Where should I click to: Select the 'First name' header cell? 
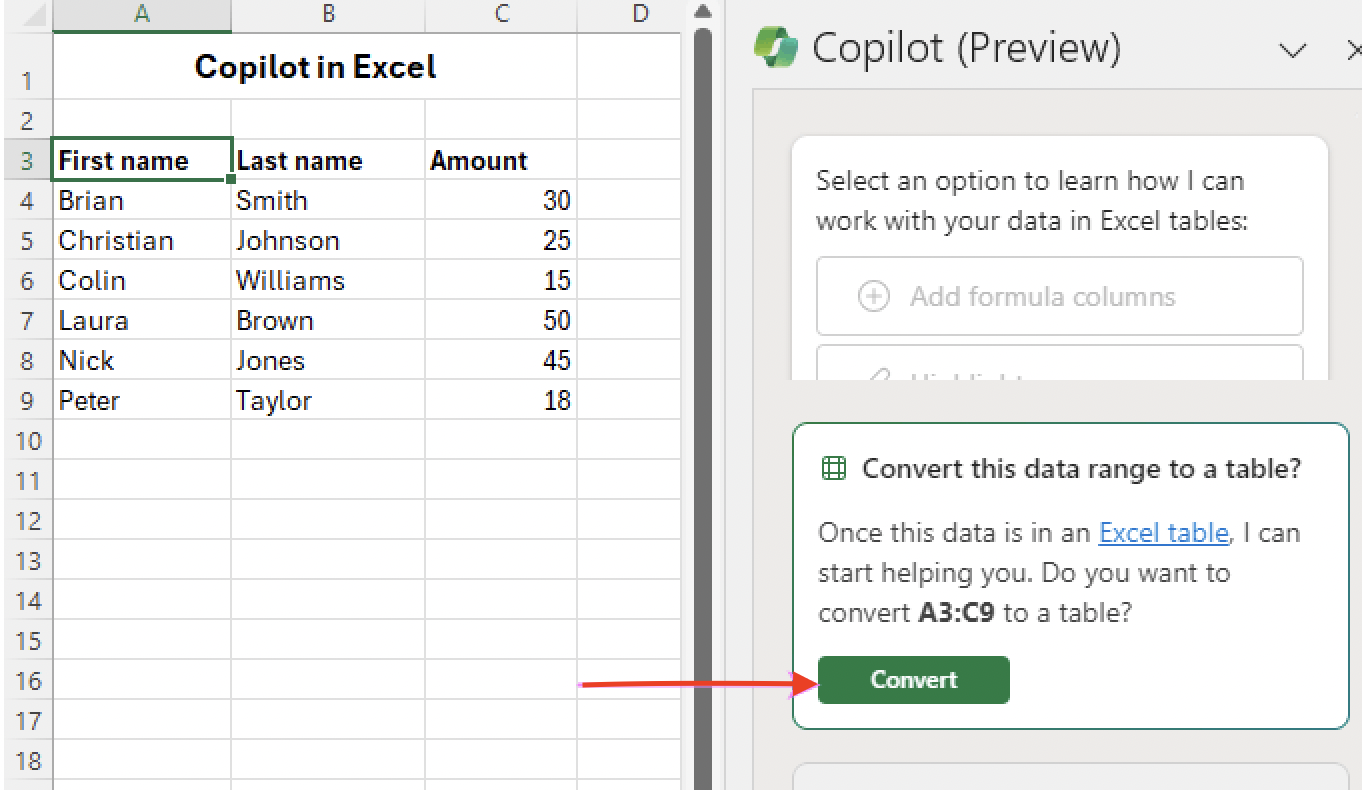[x=142, y=160]
